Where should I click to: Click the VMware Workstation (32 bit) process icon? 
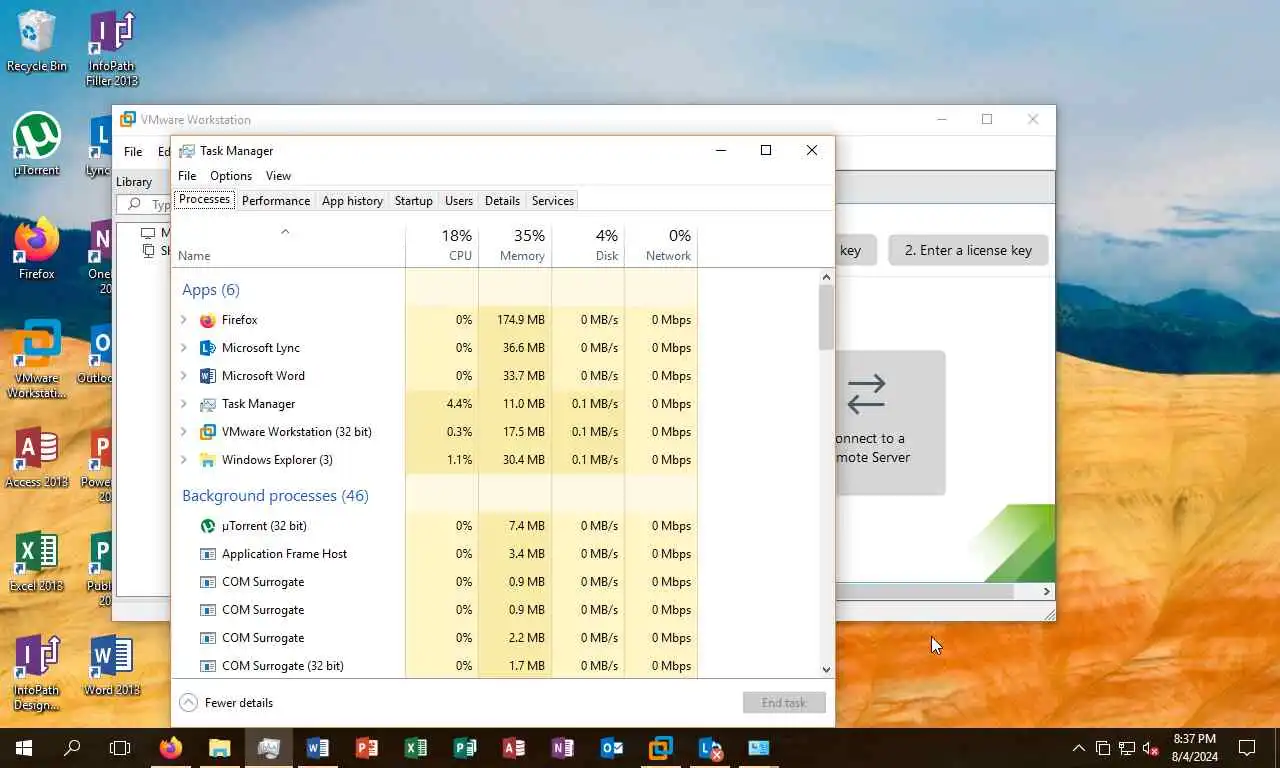(x=208, y=432)
